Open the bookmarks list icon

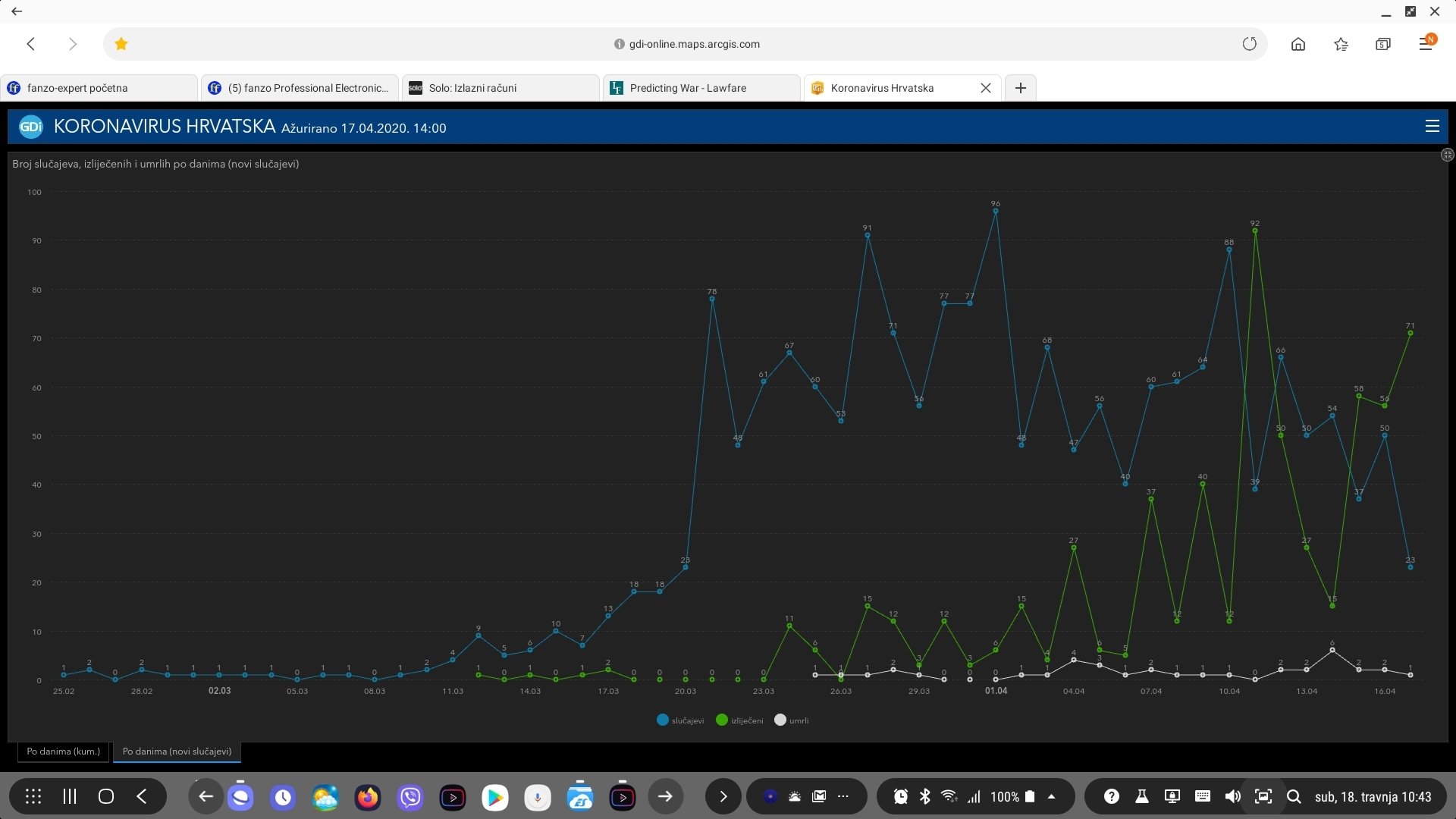(x=1341, y=44)
